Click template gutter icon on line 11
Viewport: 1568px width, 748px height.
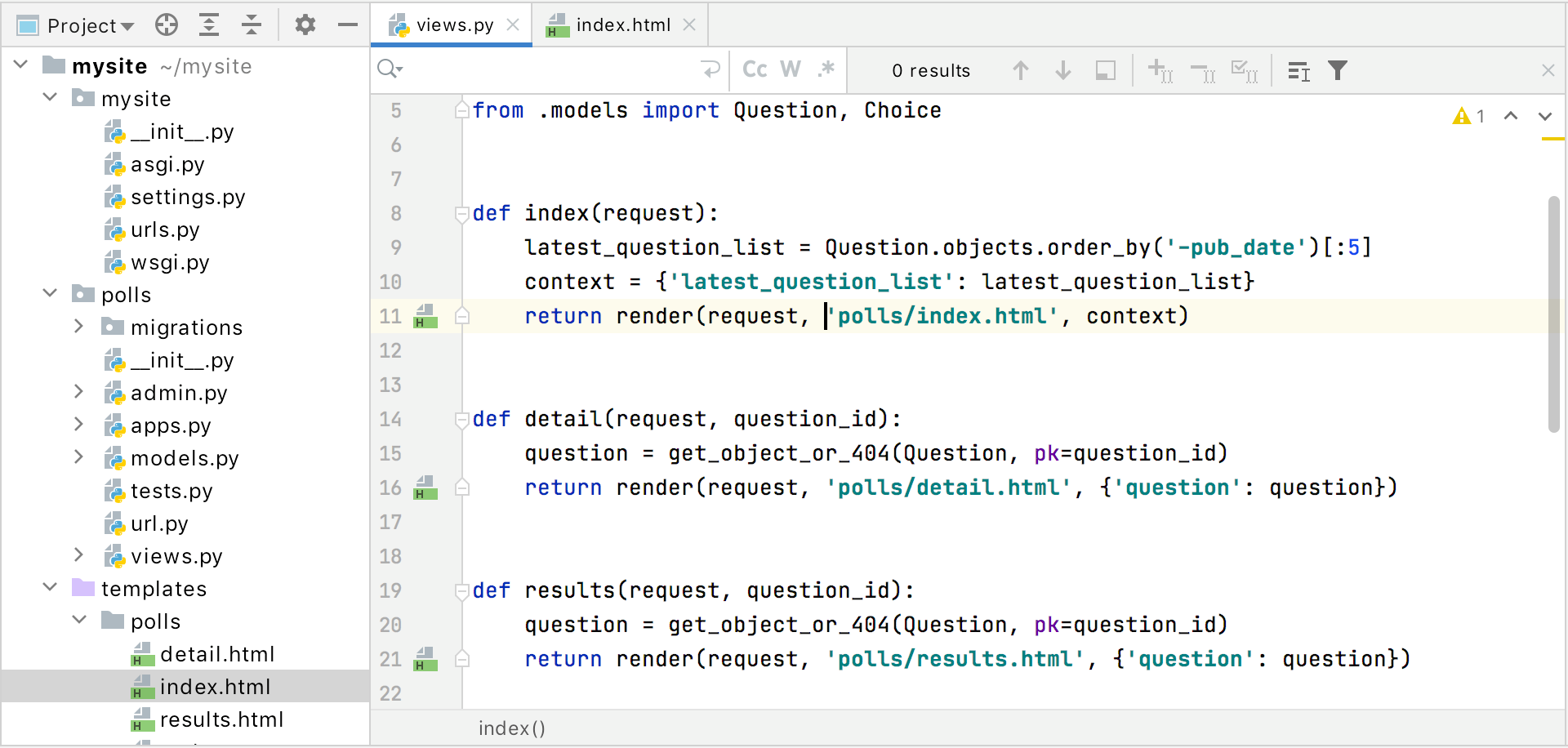pos(425,316)
